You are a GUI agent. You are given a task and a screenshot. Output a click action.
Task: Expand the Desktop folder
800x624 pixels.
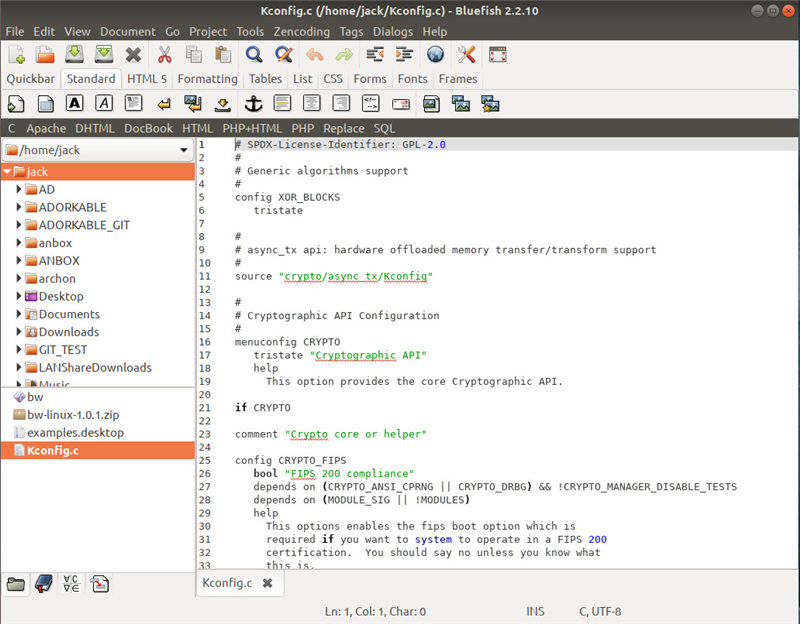tap(18, 296)
